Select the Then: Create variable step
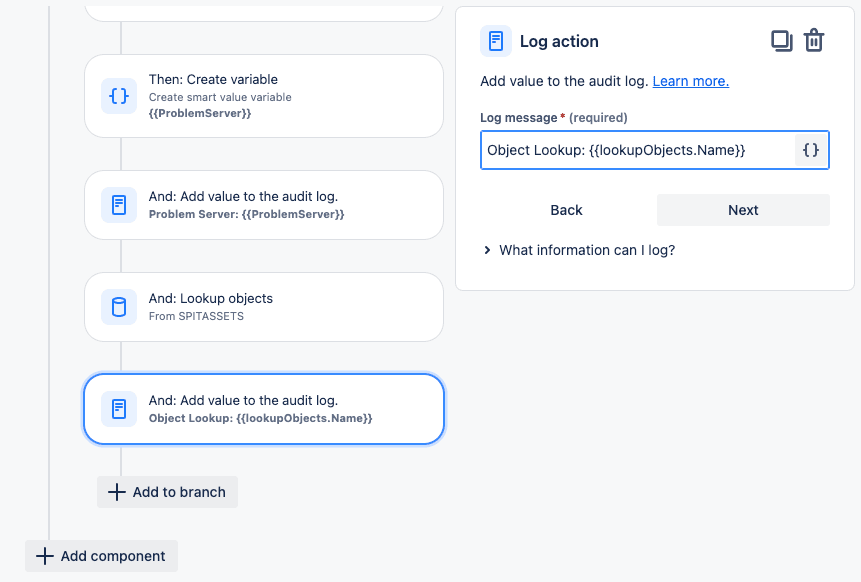Viewport: 861px width, 582px height. pos(264,96)
